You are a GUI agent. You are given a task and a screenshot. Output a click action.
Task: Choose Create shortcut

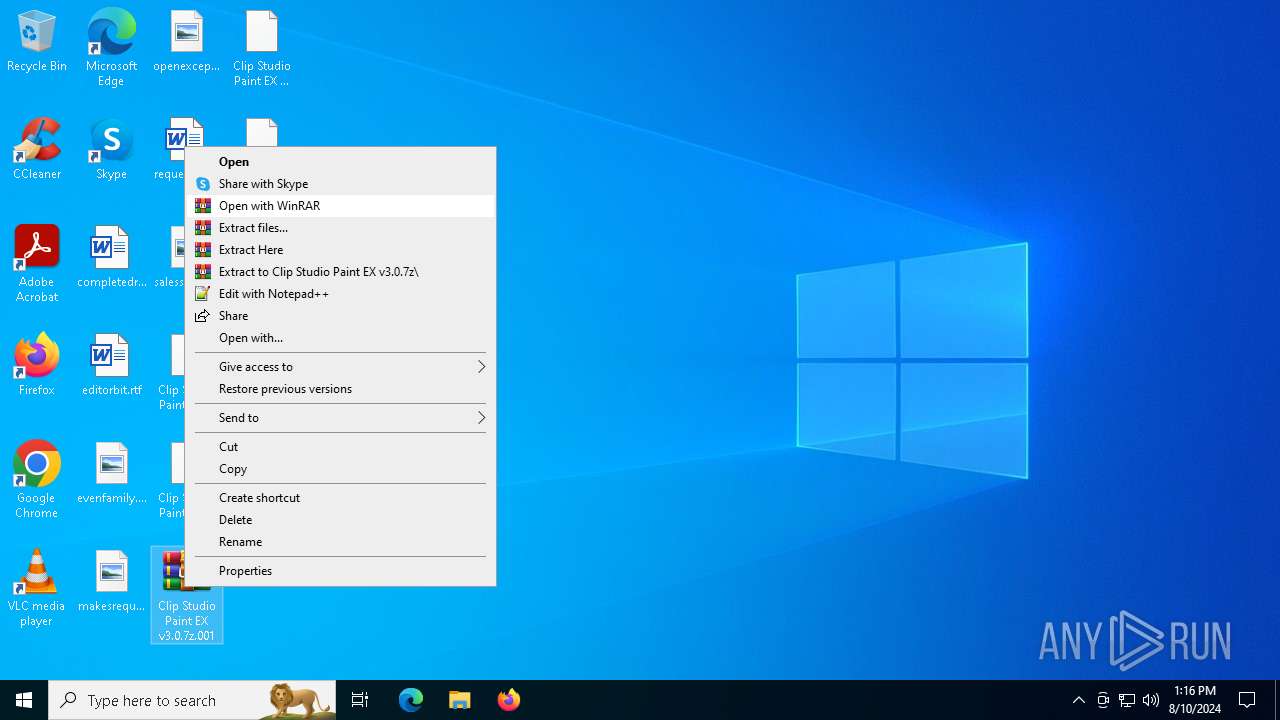(340, 498)
